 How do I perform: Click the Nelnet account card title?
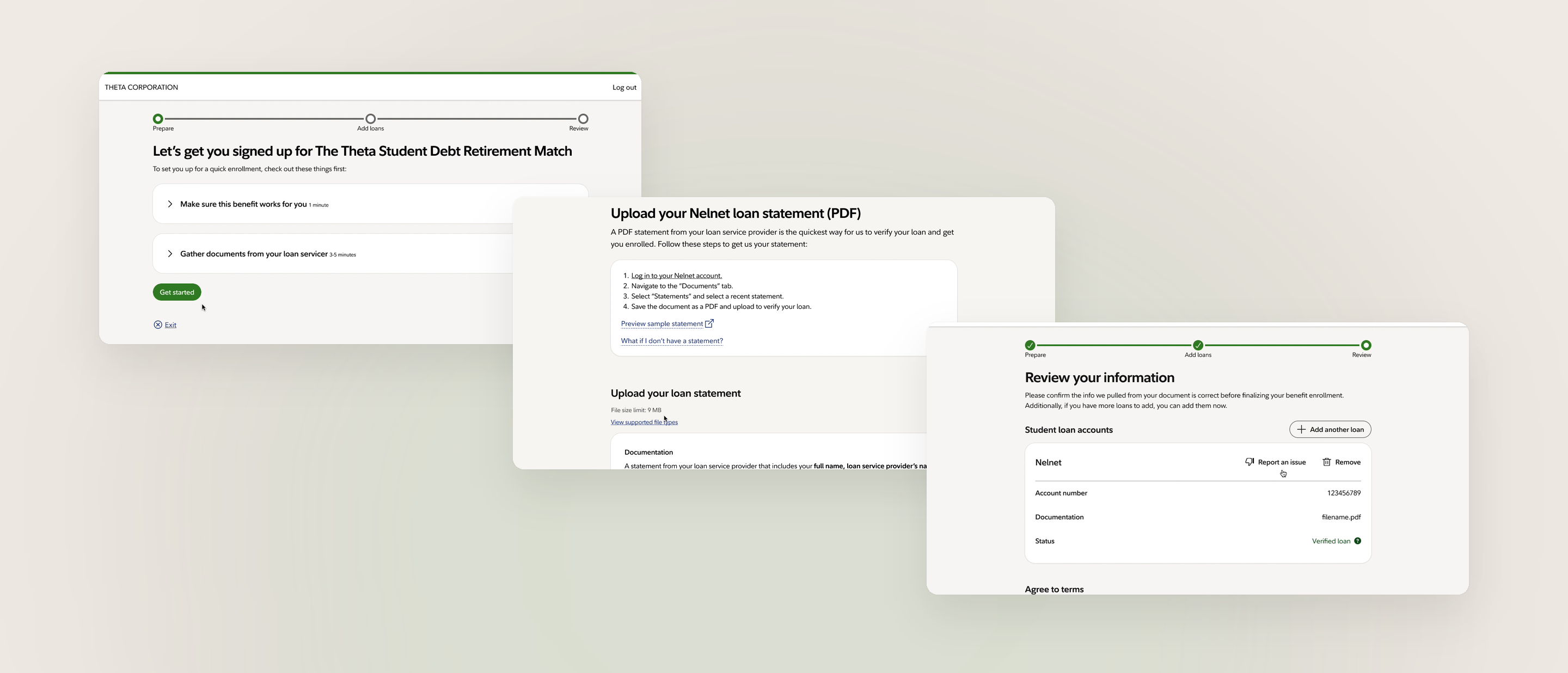point(1048,462)
